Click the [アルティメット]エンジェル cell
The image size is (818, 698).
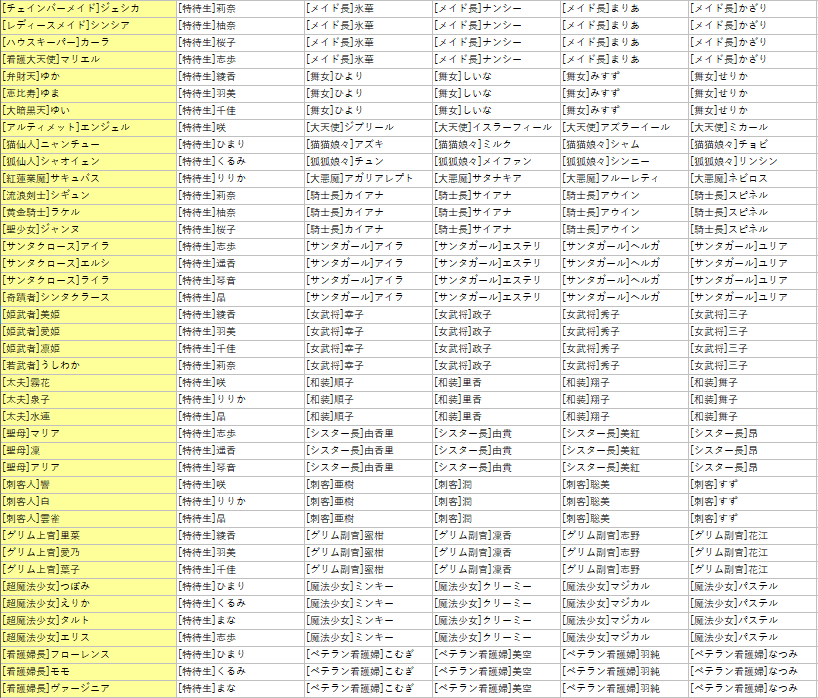[87, 127]
